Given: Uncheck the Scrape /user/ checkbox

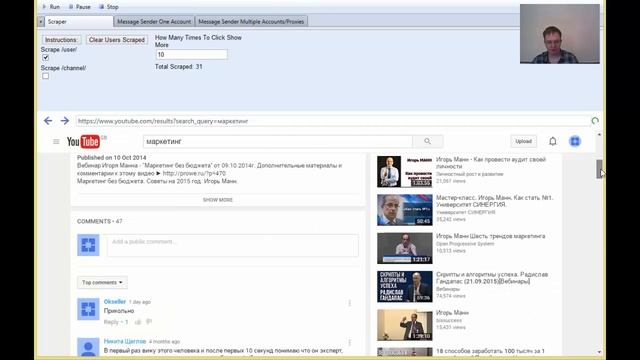Looking at the screenshot, I should coord(46,58).
